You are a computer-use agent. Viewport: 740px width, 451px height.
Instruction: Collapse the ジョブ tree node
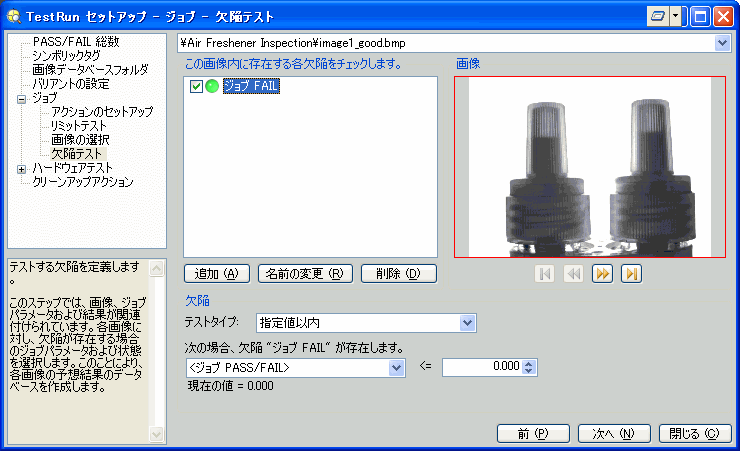(22, 98)
